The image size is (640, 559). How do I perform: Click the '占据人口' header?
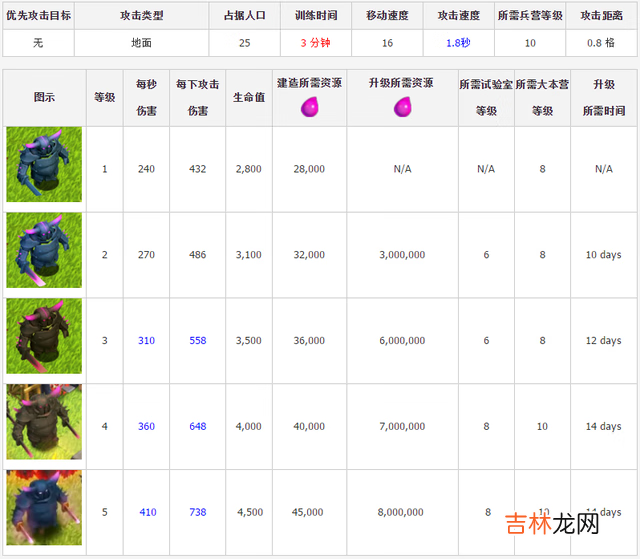(244, 16)
